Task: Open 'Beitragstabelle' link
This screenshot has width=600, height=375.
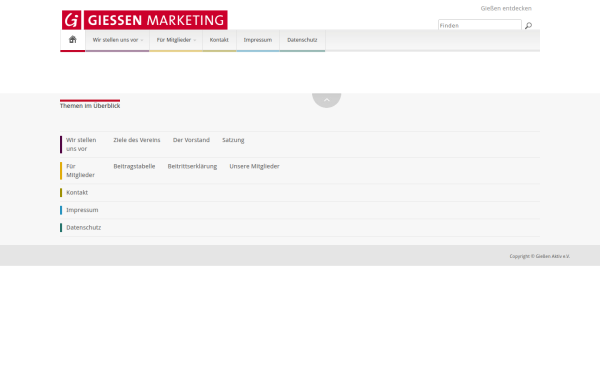Action: coord(134,166)
